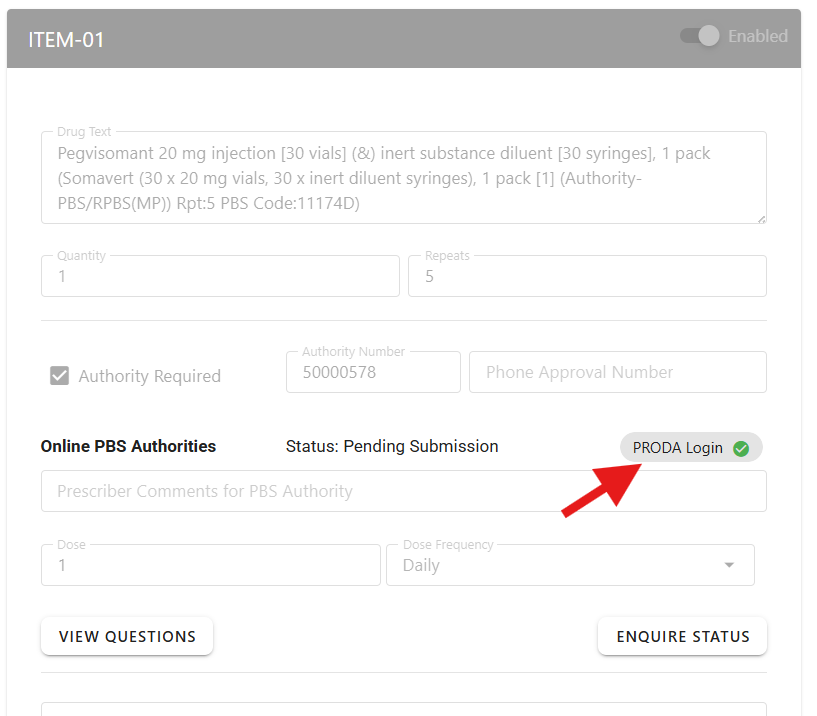The width and height of the screenshot is (817, 716).
Task: Click the Phone Approval Number field
Action: tap(617, 372)
